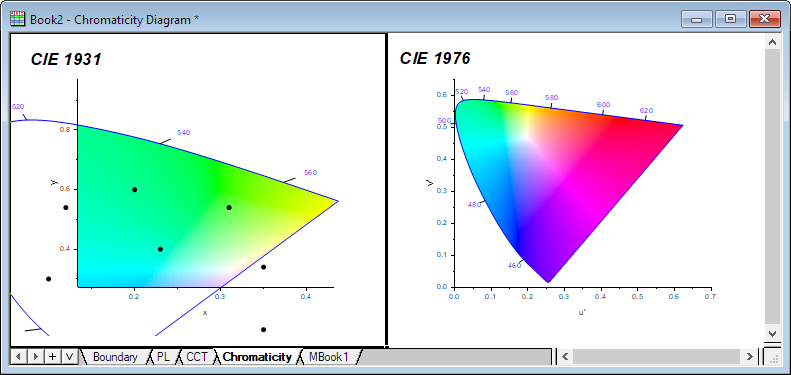Select the 560 wavelength label in CIE 1931

click(310, 173)
